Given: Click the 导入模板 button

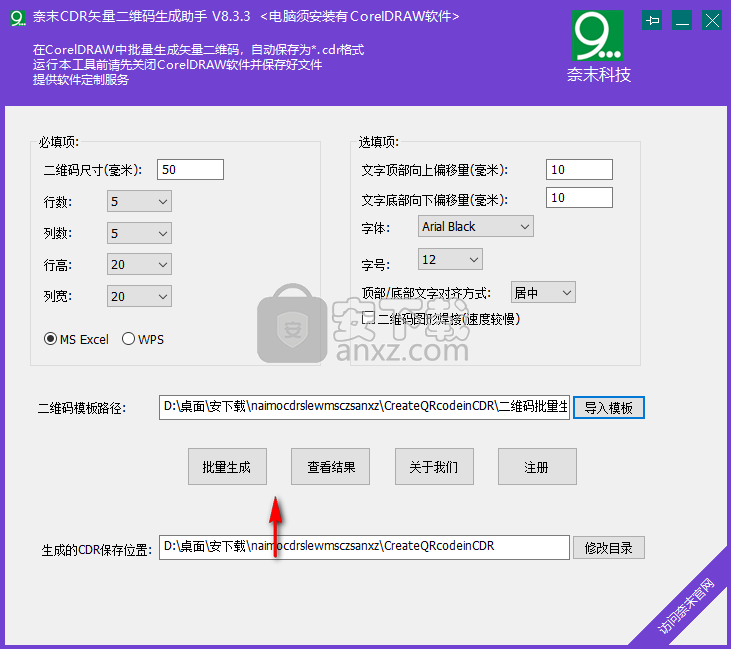Looking at the screenshot, I should point(608,407).
